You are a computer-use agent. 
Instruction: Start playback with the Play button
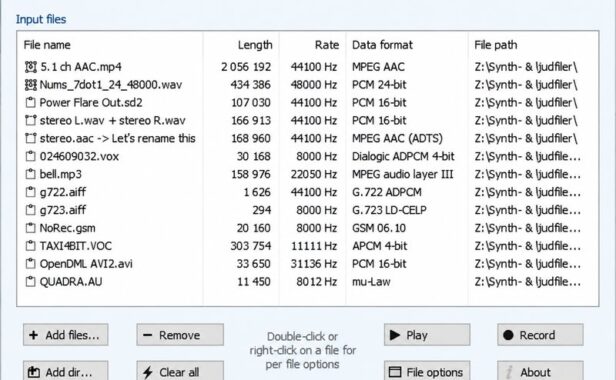tap(427, 335)
